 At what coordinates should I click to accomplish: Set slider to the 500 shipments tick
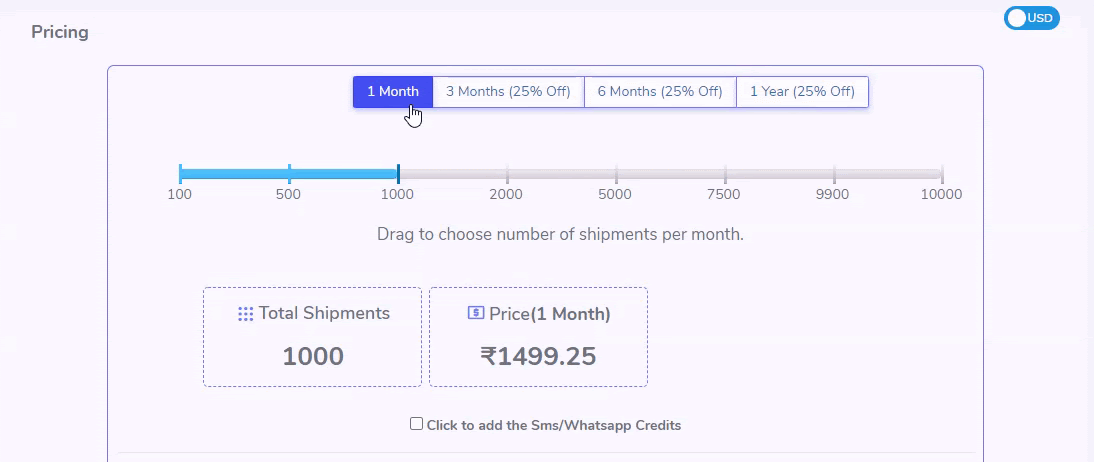coord(289,173)
